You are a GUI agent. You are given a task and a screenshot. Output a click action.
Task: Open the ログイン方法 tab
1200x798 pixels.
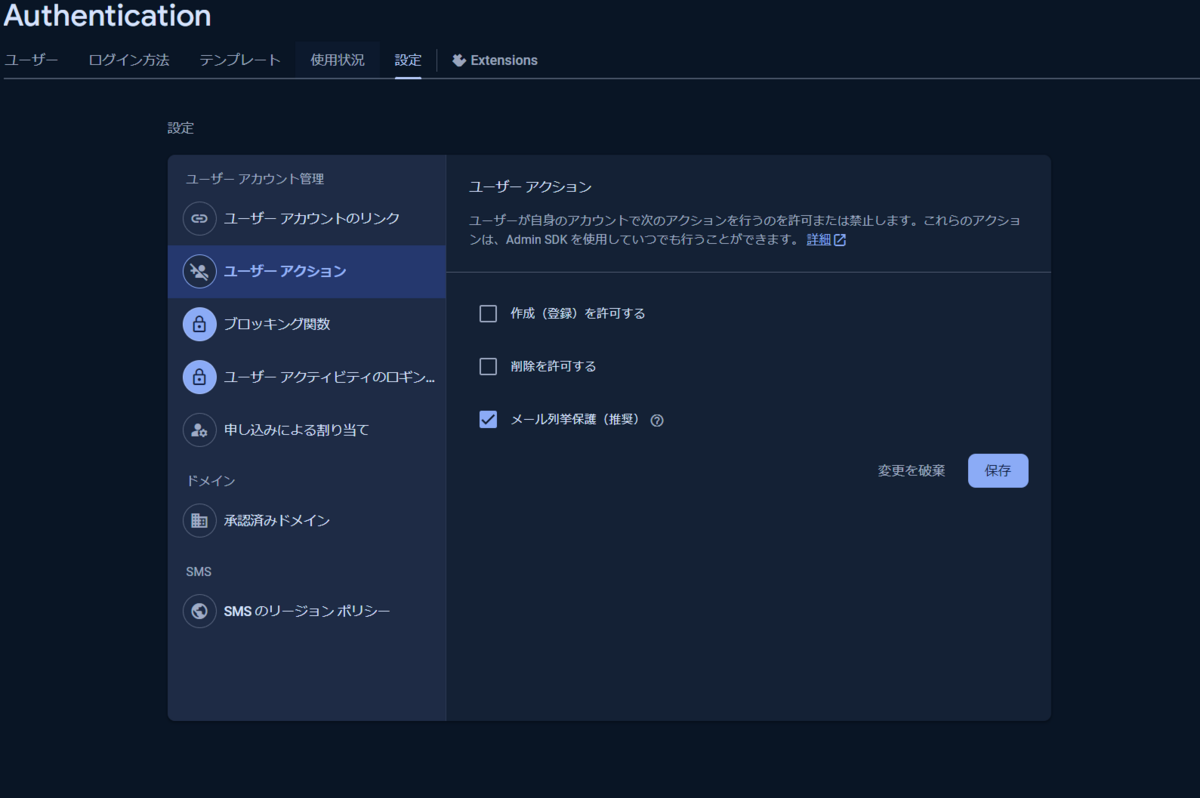pos(128,60)
